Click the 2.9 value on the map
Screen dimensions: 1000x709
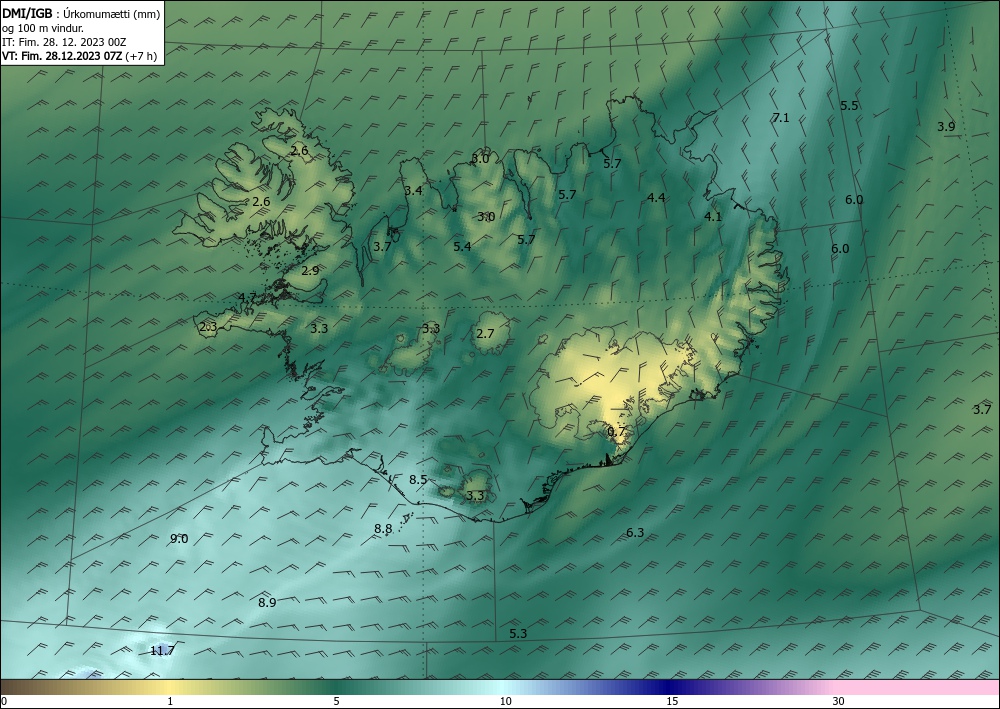click(x=310, y=270)
